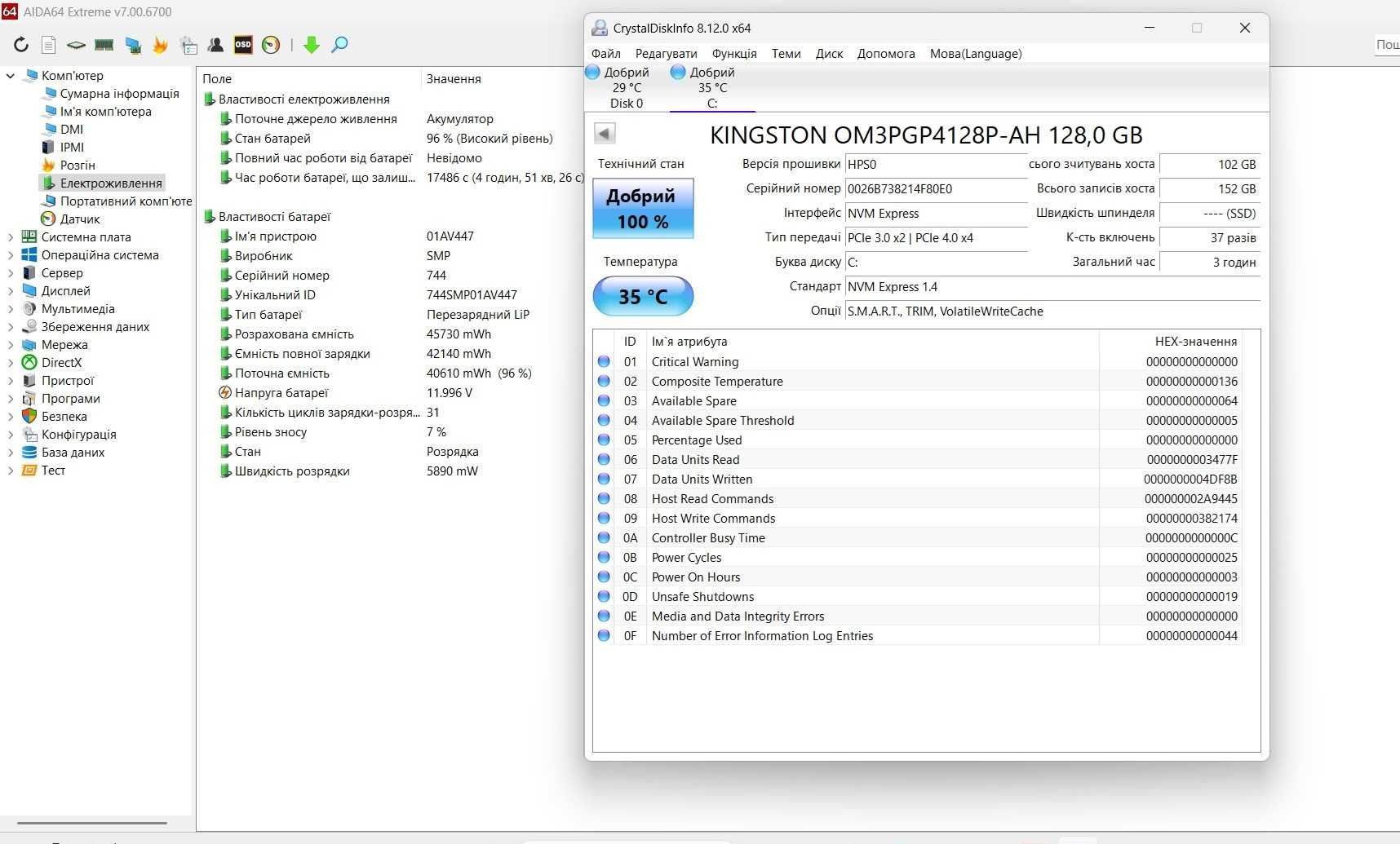Click the magnifier search icon in AIDA64 toolbar
The height and width of the screenshot is (844, 1400).
339,45
